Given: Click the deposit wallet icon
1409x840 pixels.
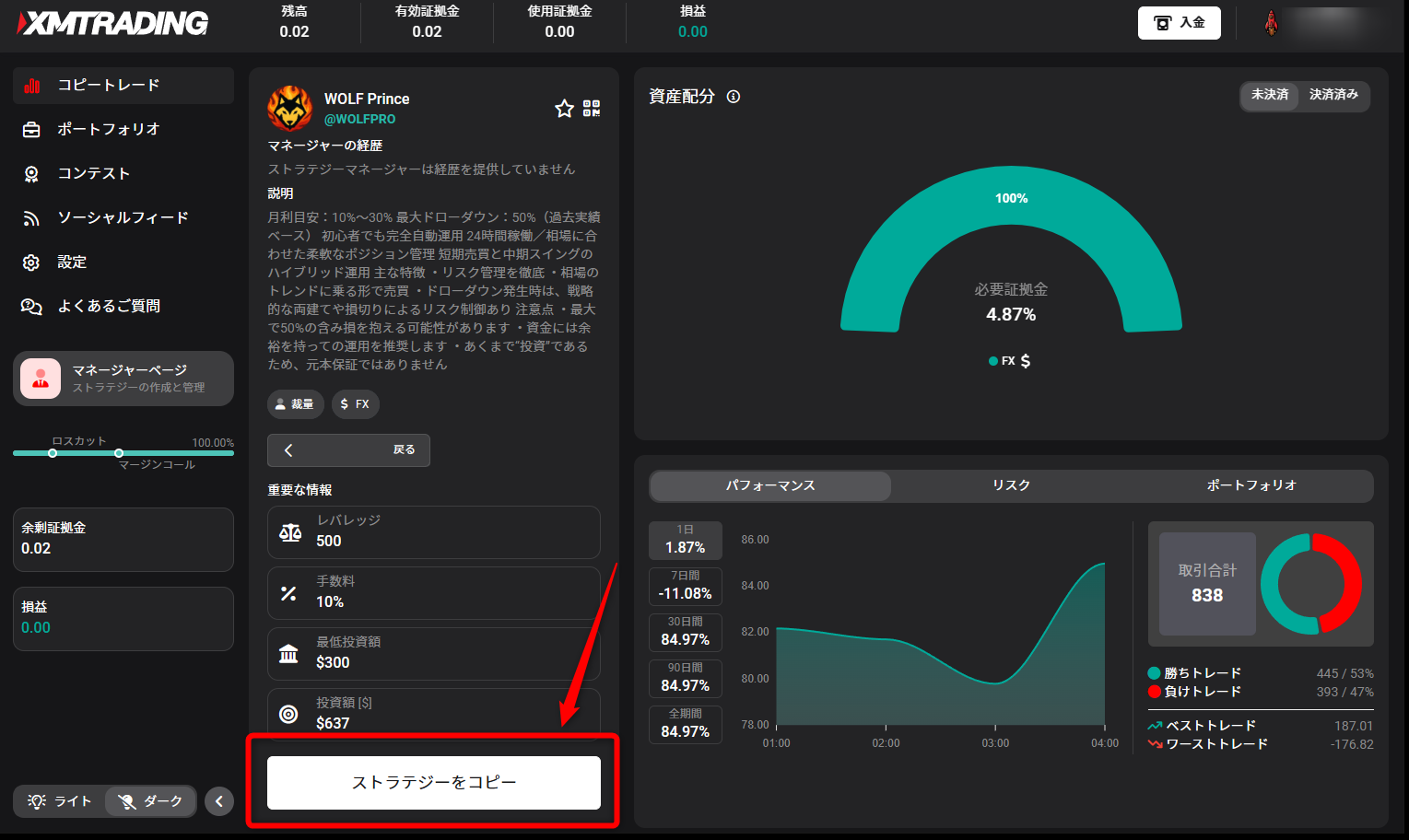Looking at the screenshot, I should [1163, 23].
